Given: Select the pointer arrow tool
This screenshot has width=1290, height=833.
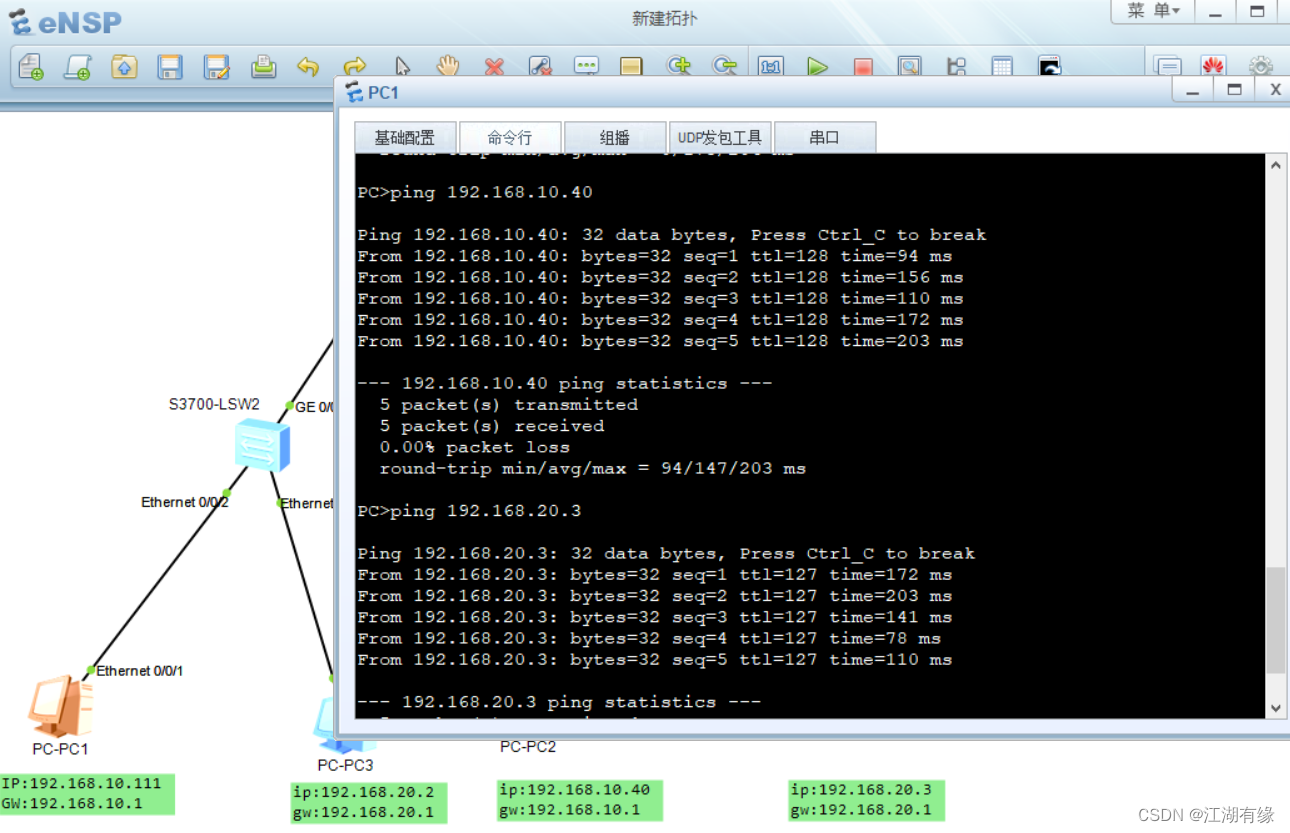Looking at the screenshot, I should pos(402,67).
